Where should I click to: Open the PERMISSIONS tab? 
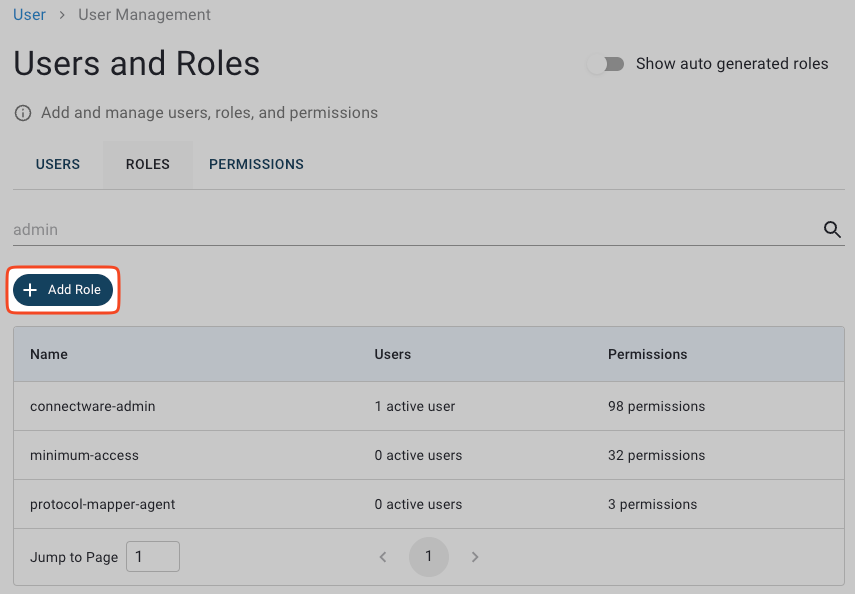coord(256,164)
